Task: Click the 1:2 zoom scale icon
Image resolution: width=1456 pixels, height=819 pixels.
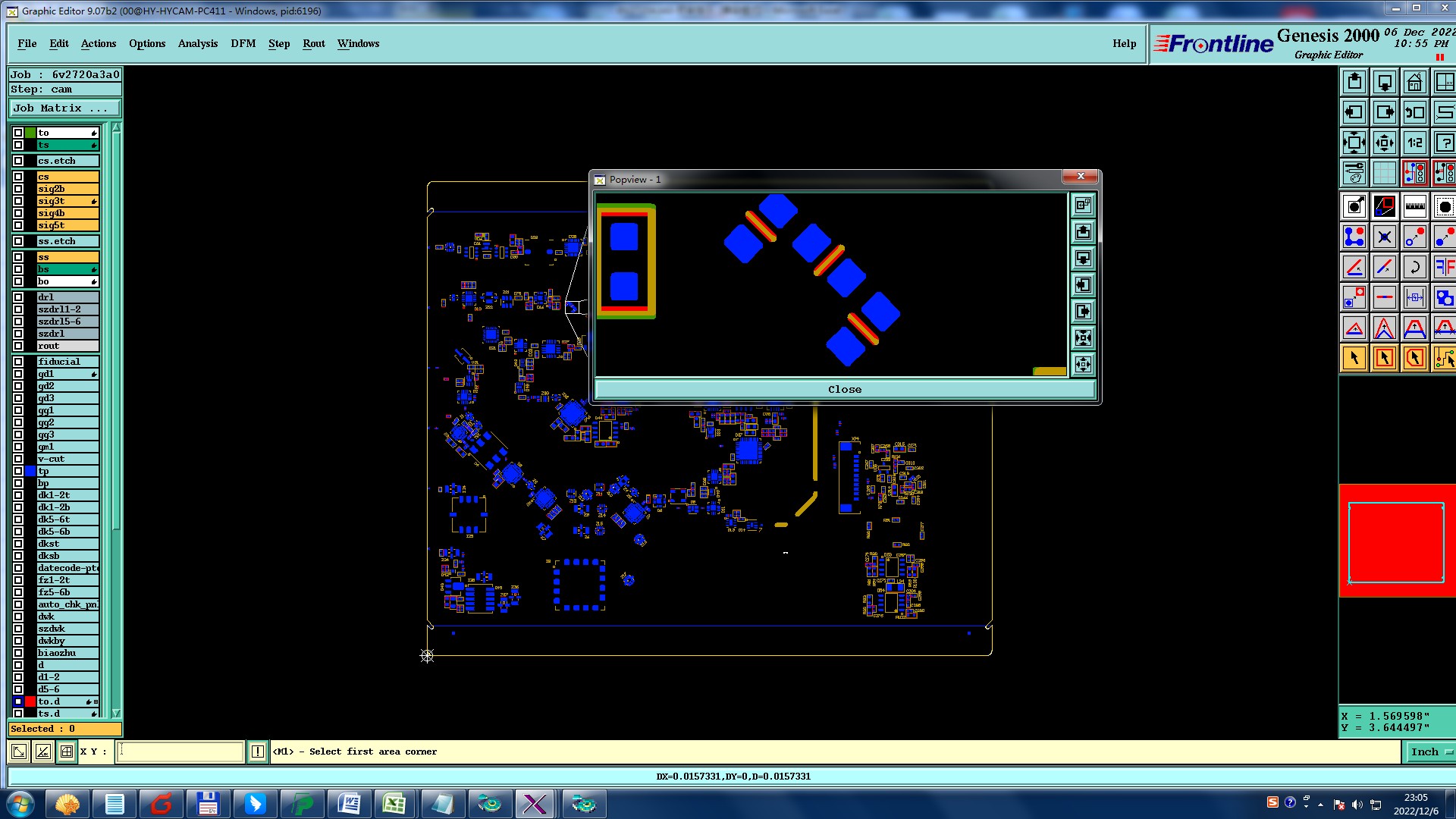Action: click(x=1415, y=143)
